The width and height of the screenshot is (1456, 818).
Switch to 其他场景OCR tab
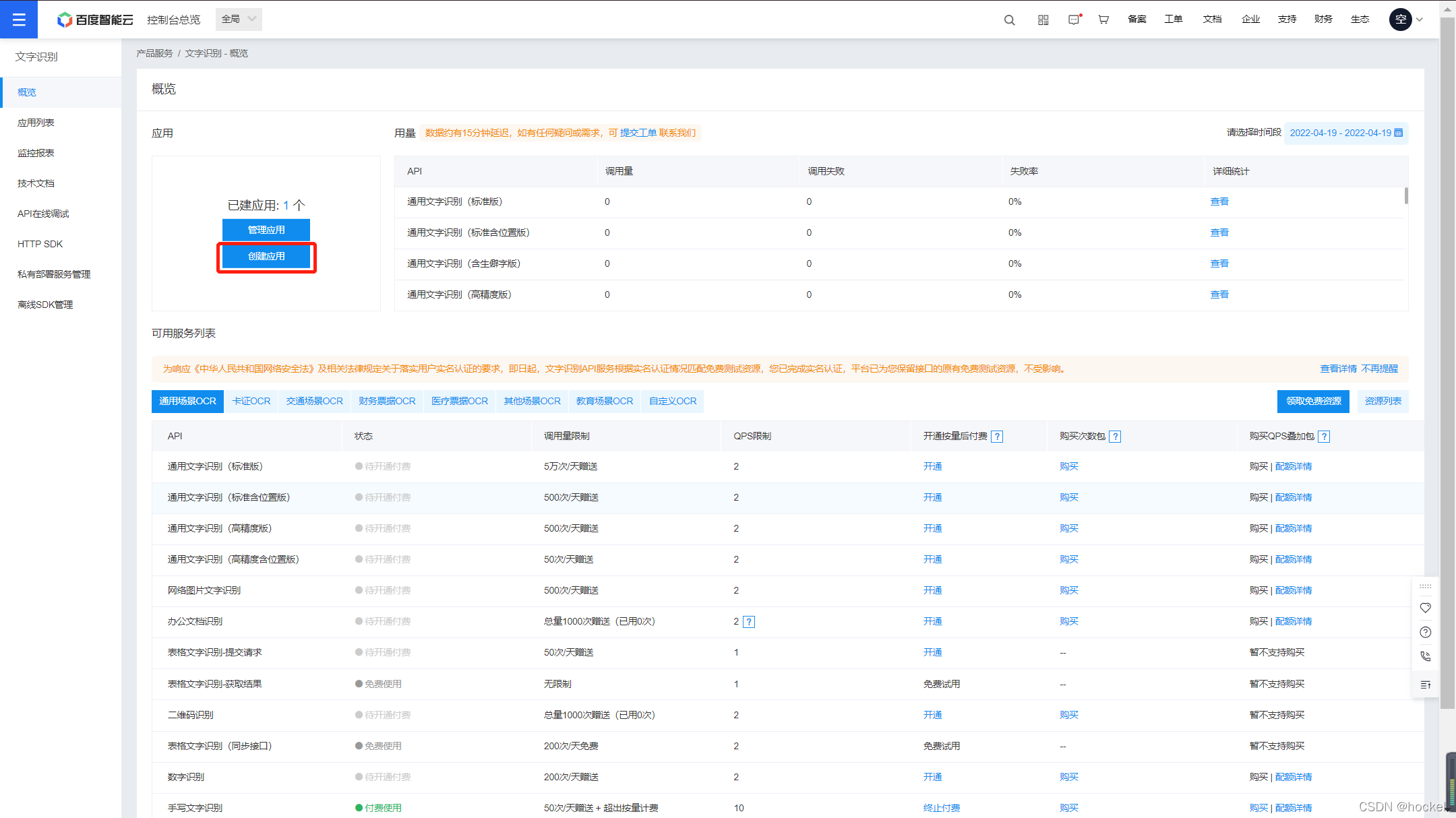click(x=532, y=402)
